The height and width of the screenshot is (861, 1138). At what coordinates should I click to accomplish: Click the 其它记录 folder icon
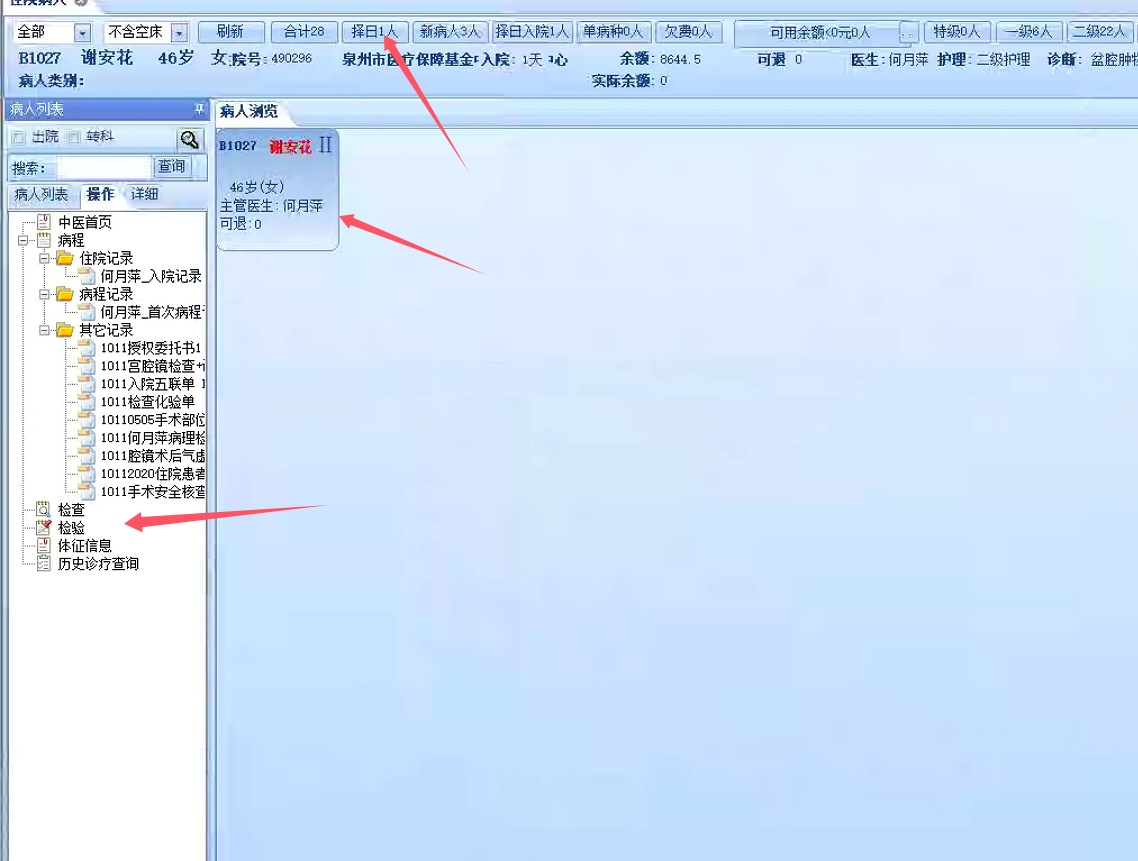coord(65,330)
